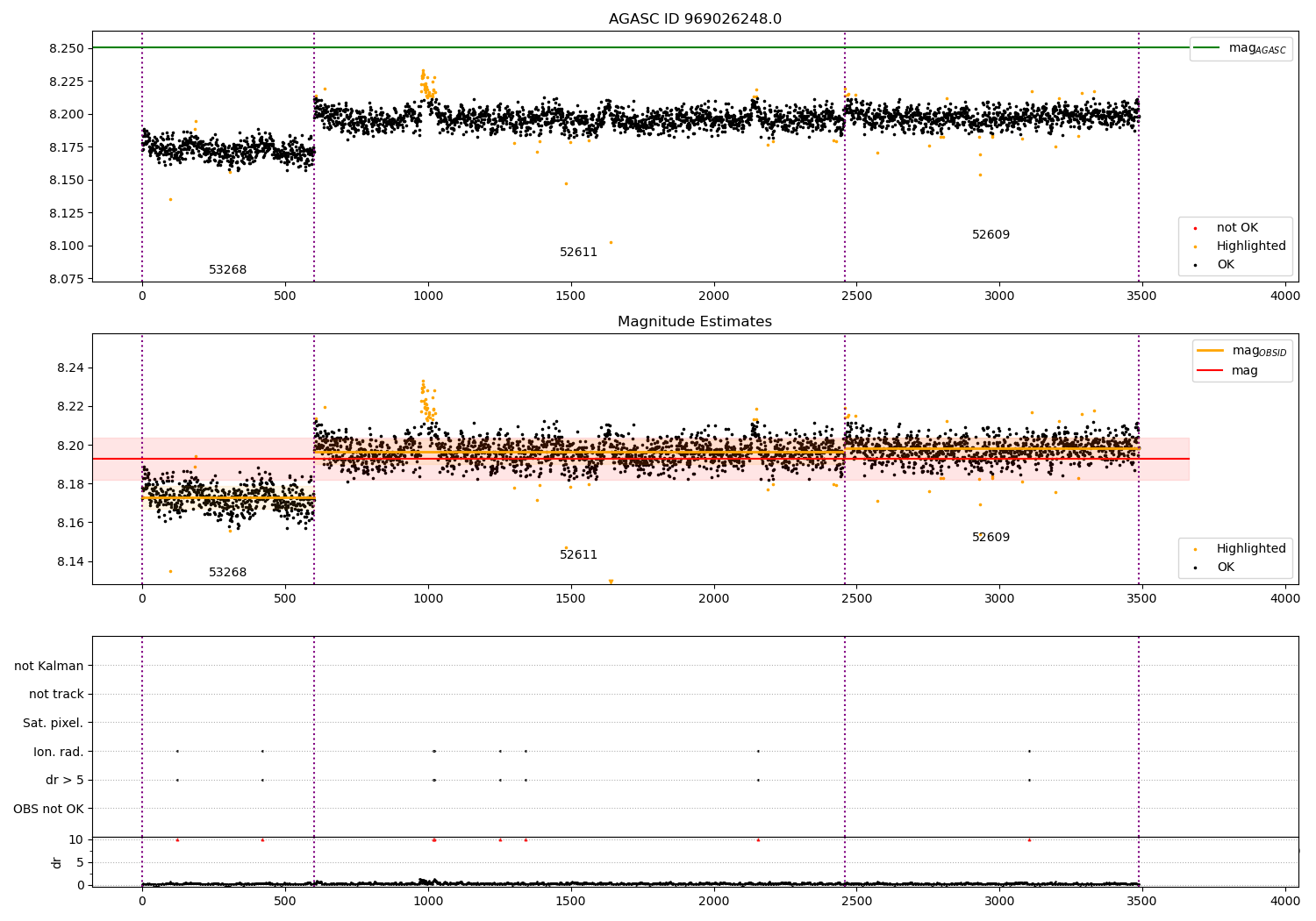Click the 8.125 y-axis tick label
Image resolution: width=1316 pixels, height=921 pixels.
coord(68,213)
